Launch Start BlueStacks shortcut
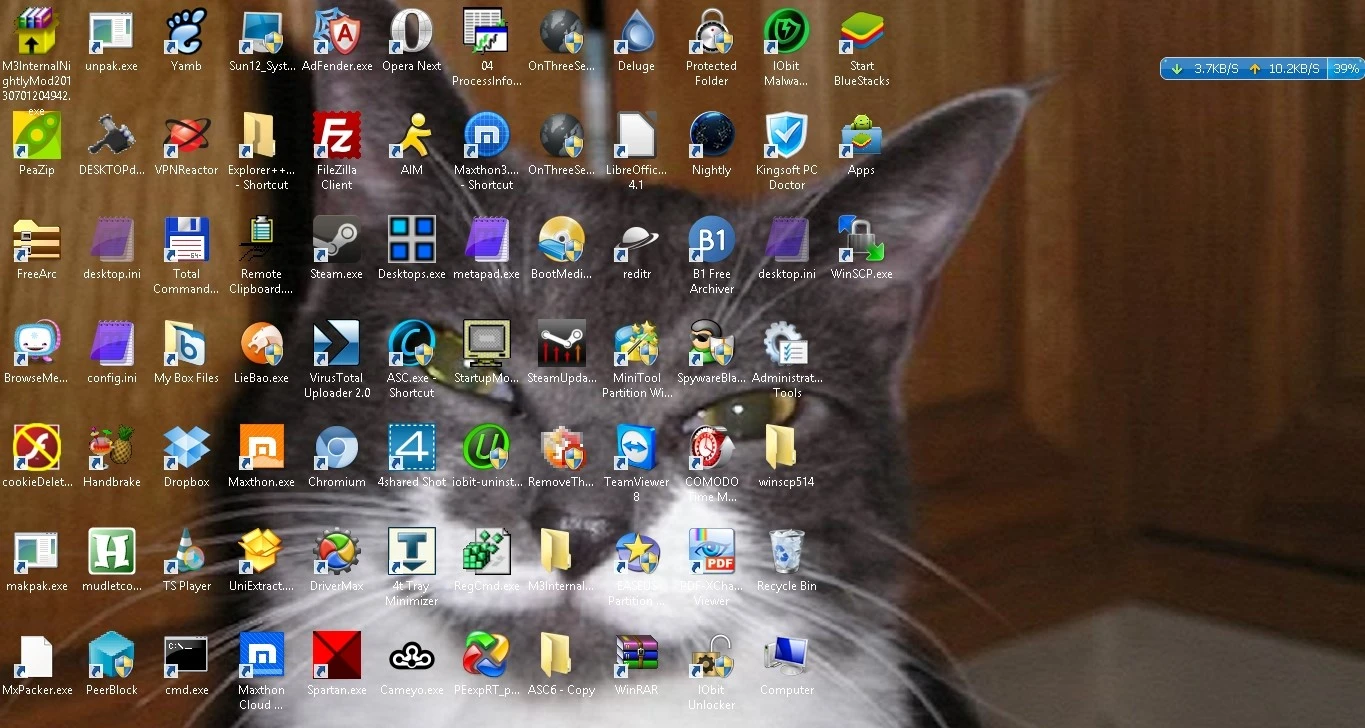 click(x=862, y=31)
